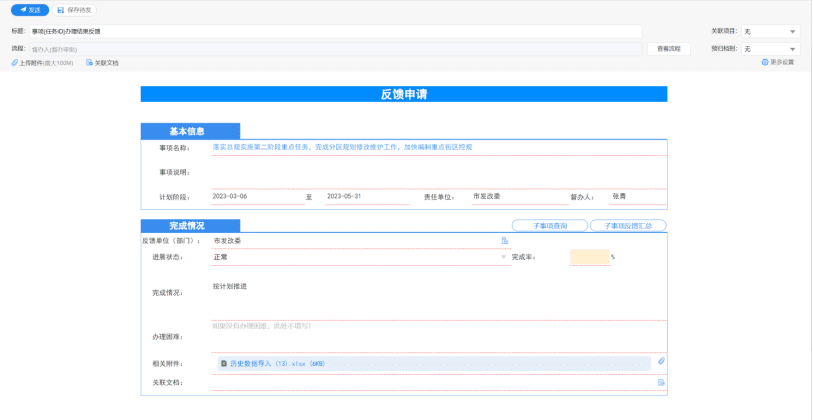Click the 流程 workflow input field
813x420 pixels.
click(335, 49)
